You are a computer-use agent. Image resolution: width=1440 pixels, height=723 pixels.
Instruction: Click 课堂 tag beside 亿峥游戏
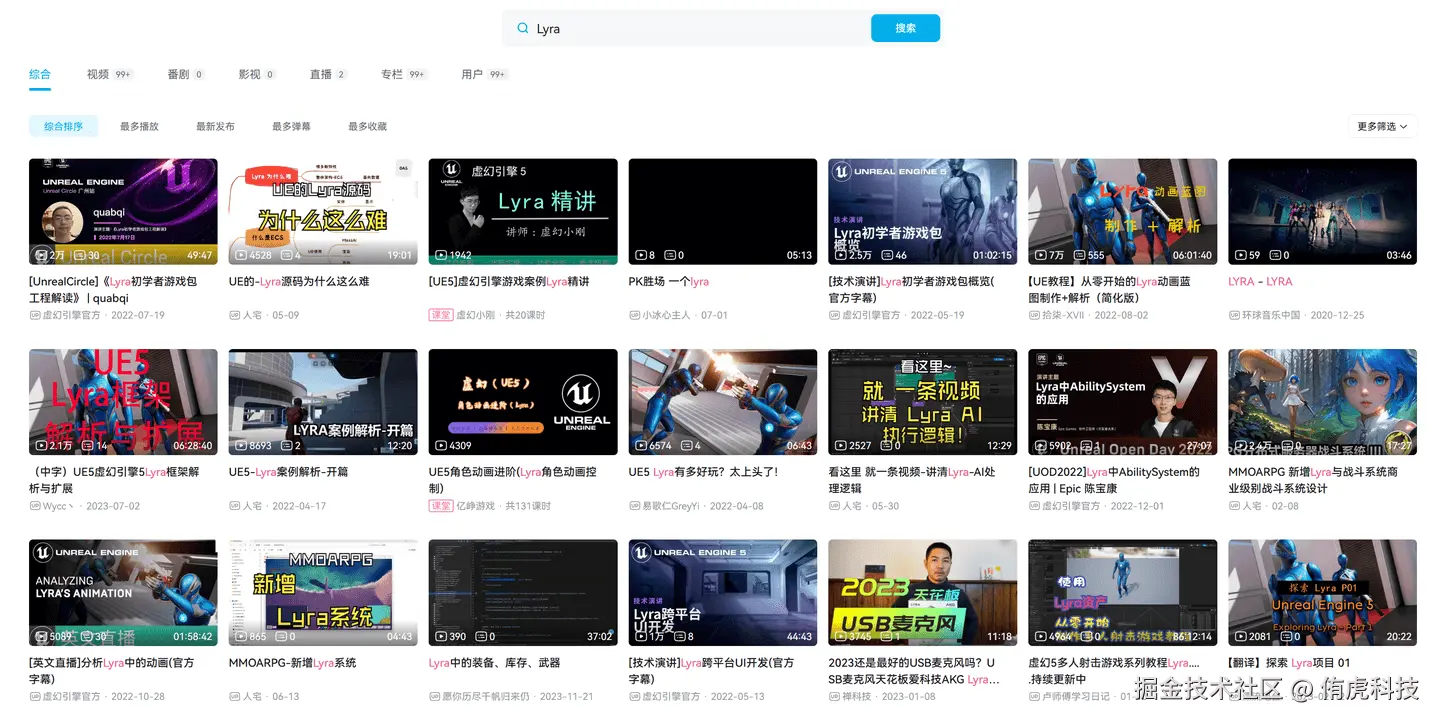point(441,506)
